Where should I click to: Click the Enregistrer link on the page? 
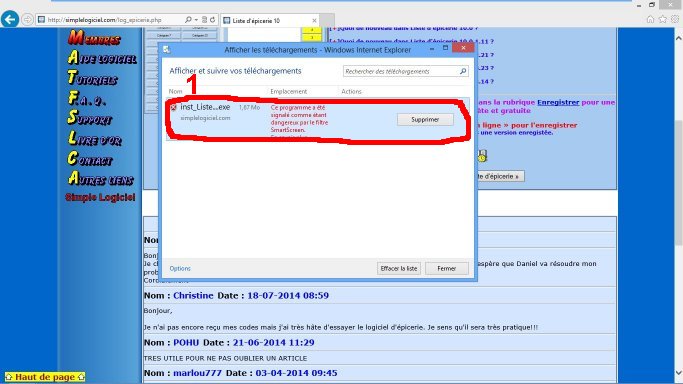click(x=558, y=102)
